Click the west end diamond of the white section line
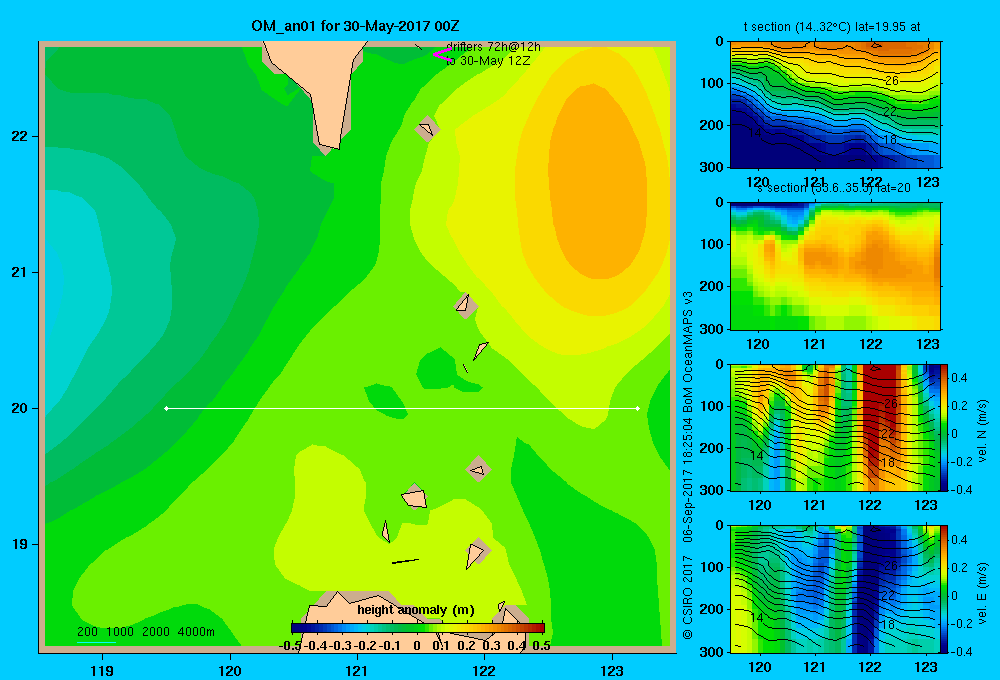1000x680 pixels. click(x=166, y=408)
